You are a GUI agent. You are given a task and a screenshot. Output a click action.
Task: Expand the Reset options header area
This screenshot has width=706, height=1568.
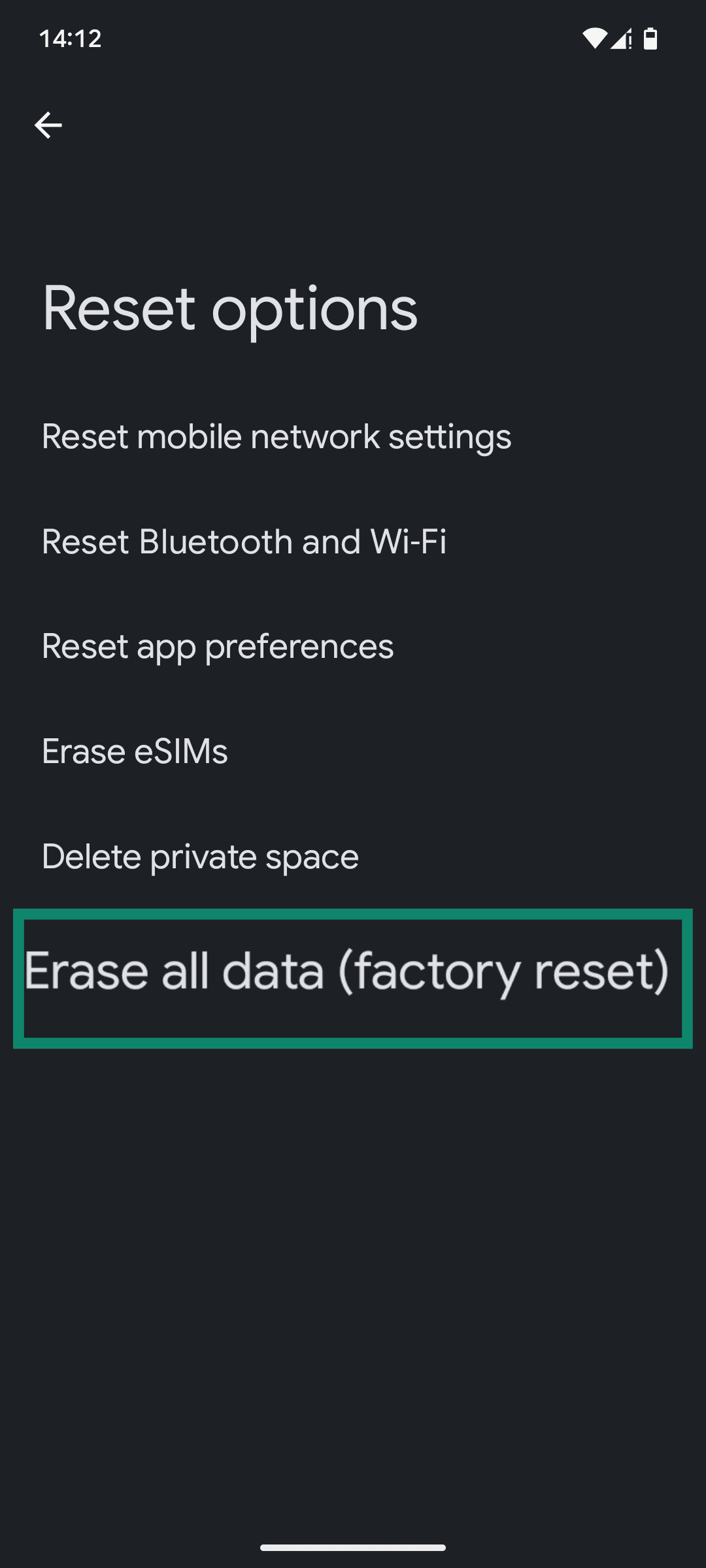pyautogui.click(x=228, y=308)
